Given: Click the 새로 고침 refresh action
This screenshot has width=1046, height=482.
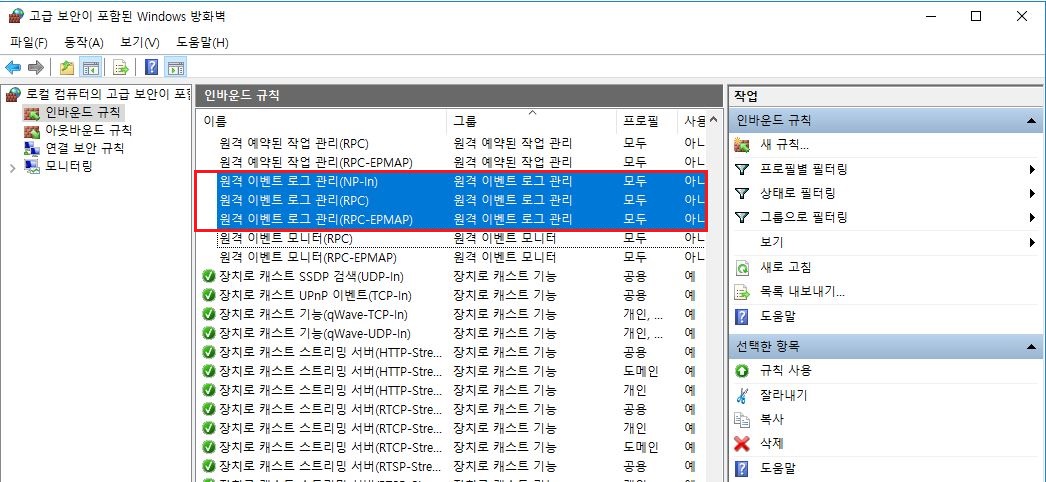Looking at the screenshot, I should (786, 267).
